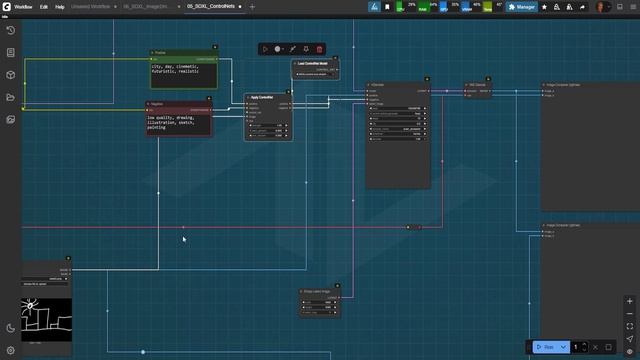
Task: Clear pending tasks square icon
Action: (608, 347)
